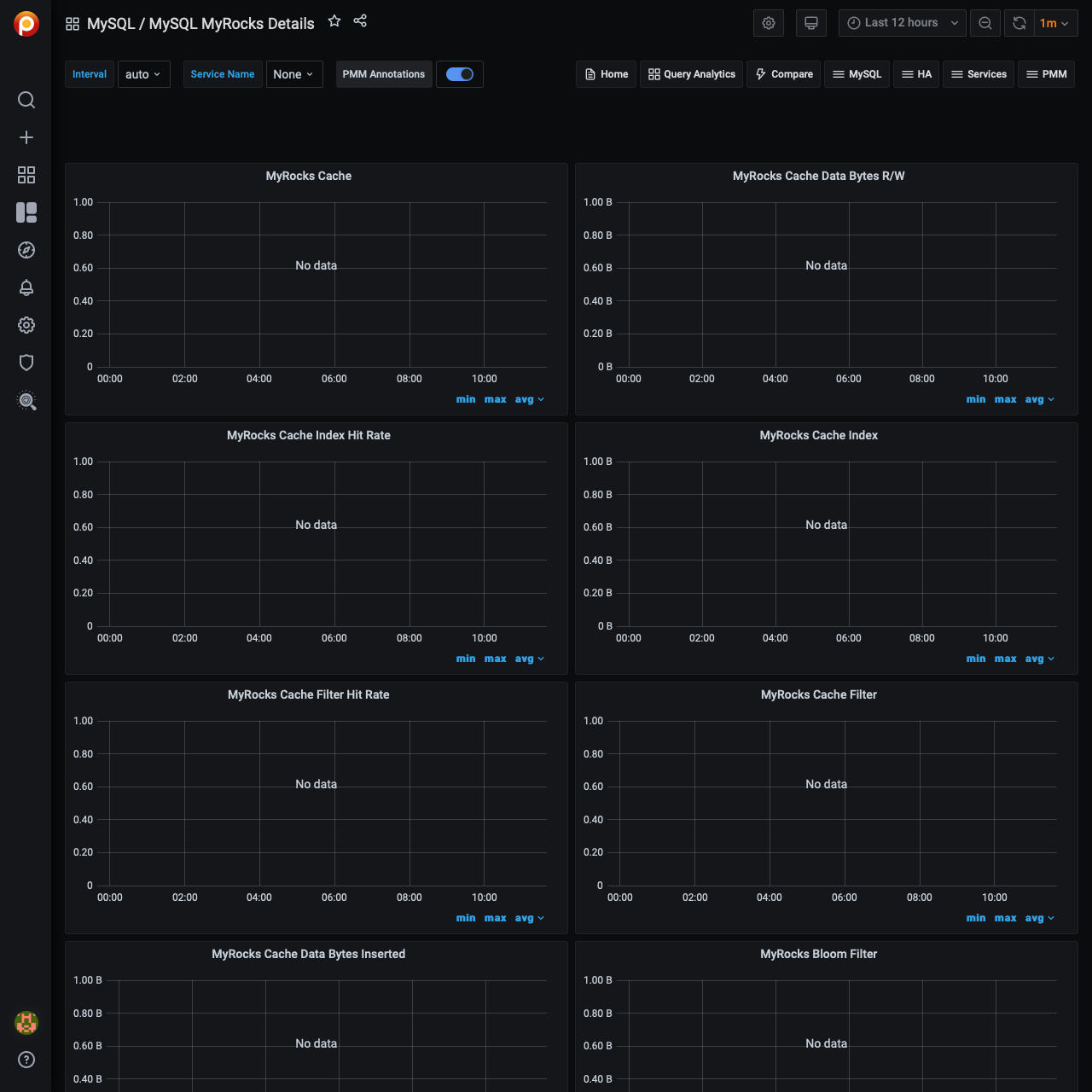Star this dashboard as favorite

click(334, 21)
